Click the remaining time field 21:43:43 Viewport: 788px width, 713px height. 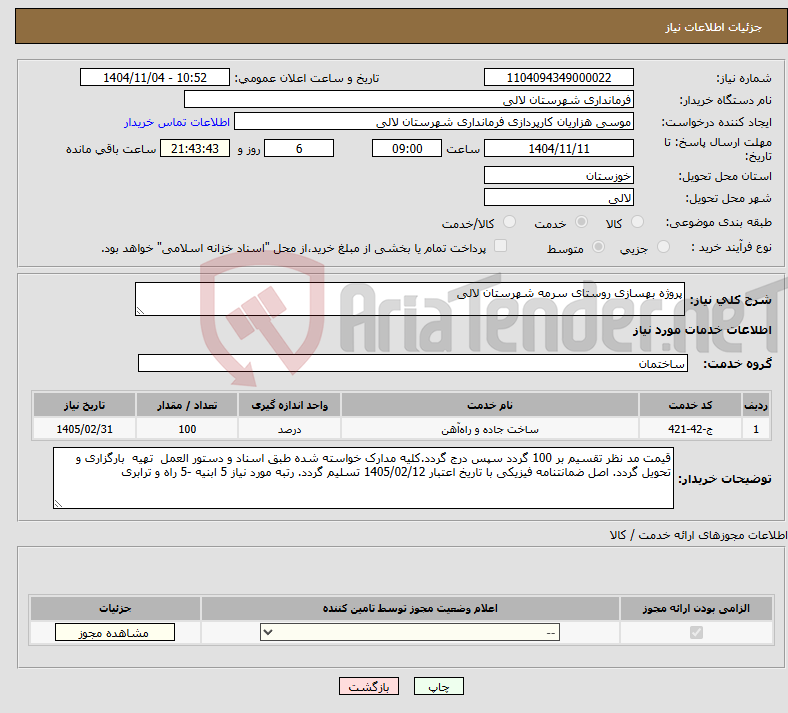[195, 148]
